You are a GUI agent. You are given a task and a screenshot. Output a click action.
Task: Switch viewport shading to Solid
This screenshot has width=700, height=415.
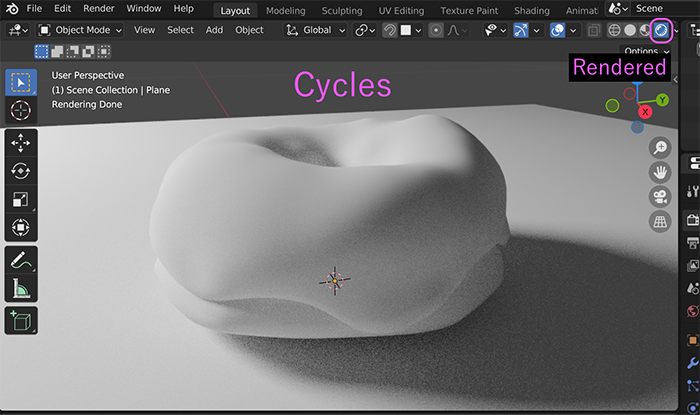coord(630,30)
